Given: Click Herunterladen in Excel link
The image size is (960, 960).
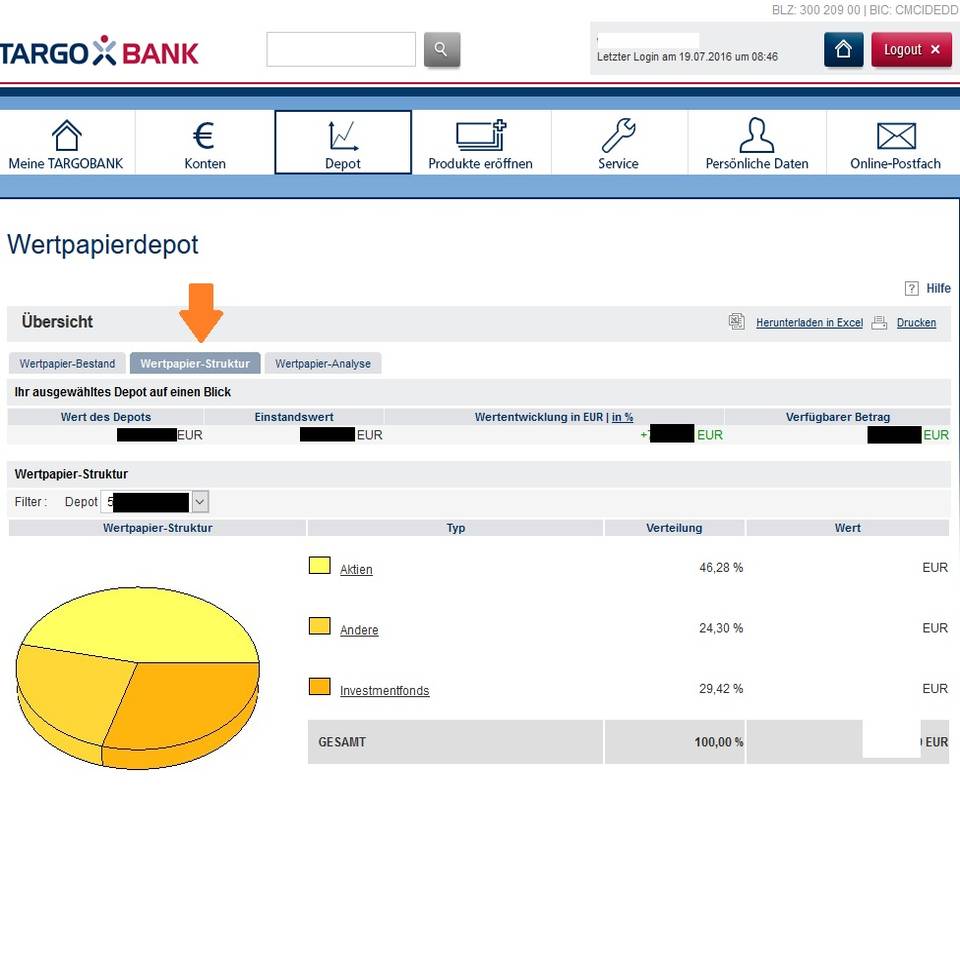Looking at the screenshot, I should coord(809,323).
